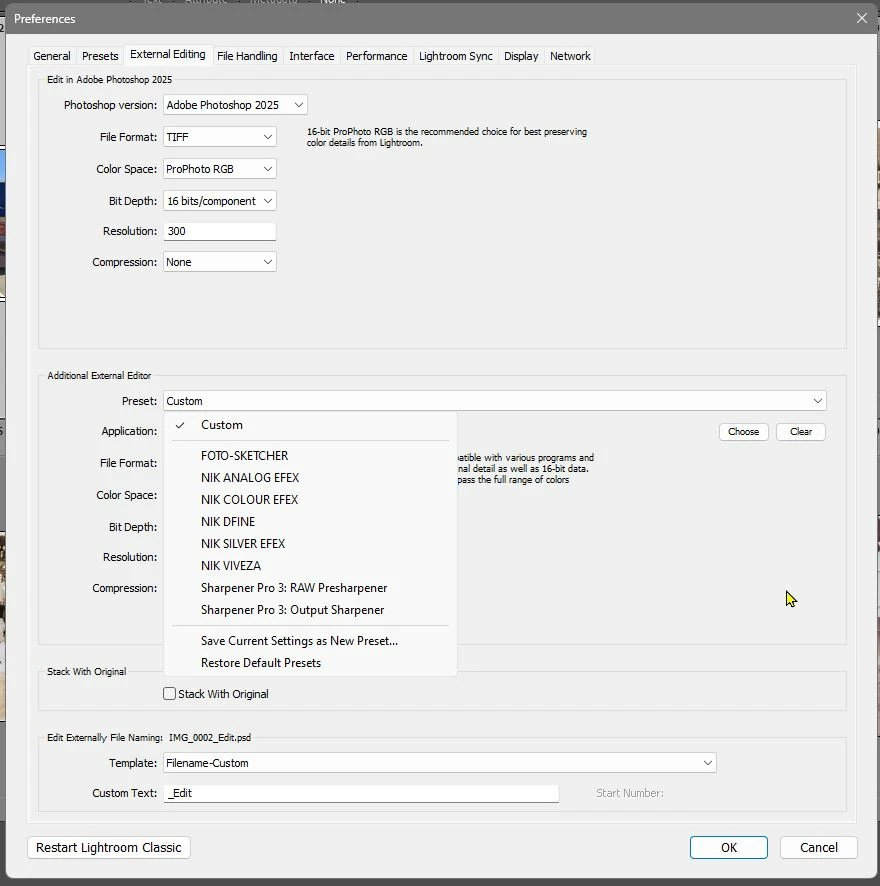This screenshot has width=880, height=886.
Task: Show the Display tab
Action: pyautogui.click(x=521, y=56)
